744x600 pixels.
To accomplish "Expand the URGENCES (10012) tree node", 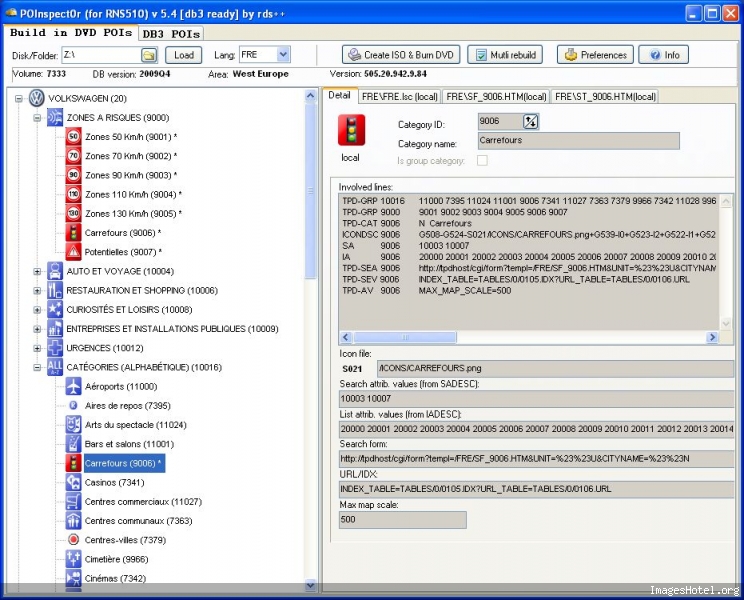I will click(38, 348).
